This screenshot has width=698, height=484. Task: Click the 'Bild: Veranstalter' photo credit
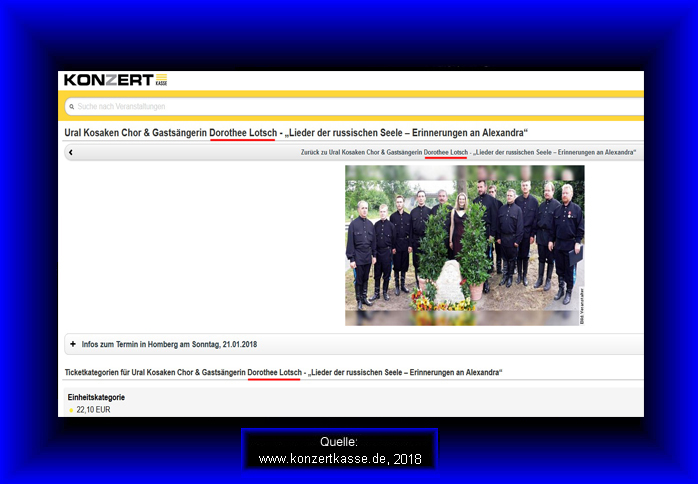click(x=582, y=305)
